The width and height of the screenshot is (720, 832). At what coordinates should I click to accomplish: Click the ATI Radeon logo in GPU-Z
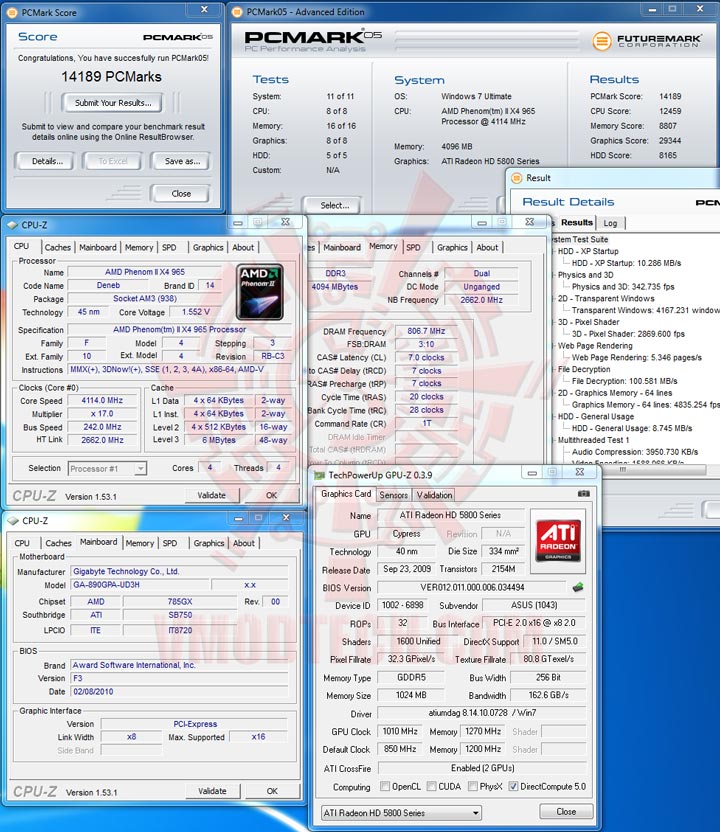coord(558,540)
